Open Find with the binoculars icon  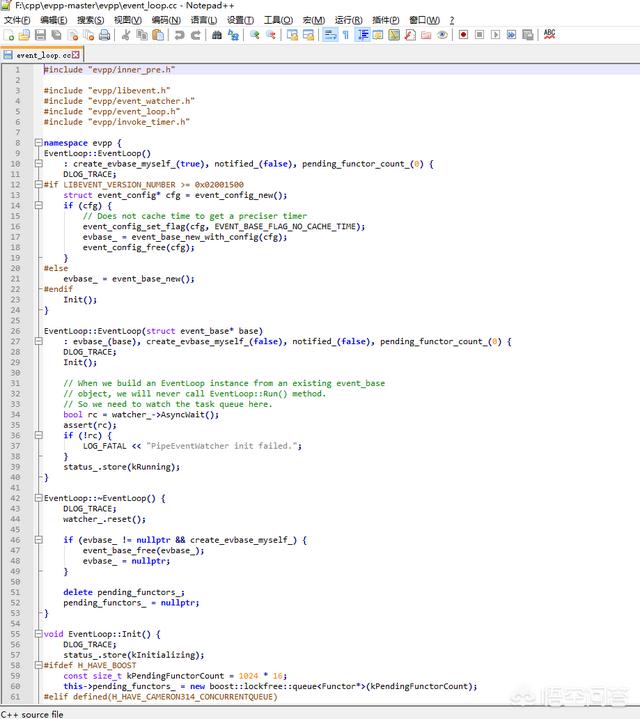(217, 35)
